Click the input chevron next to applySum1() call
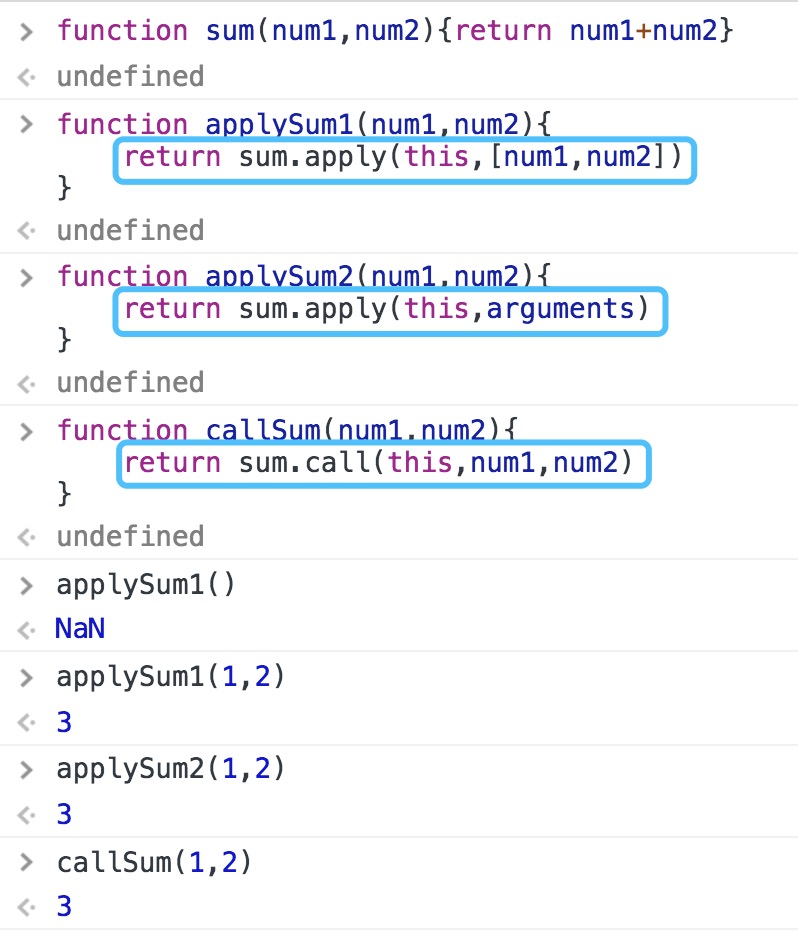 tap(27, 585)
